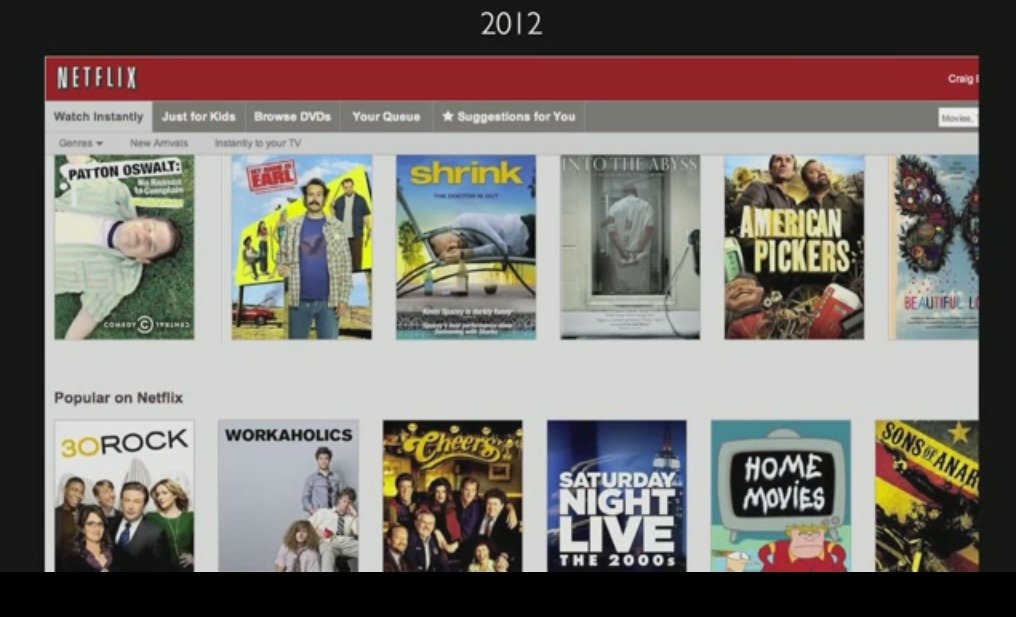Click the Popular on Netflix heading
The width and height of the screenshot is (1016, 617).
coord(119,398)
